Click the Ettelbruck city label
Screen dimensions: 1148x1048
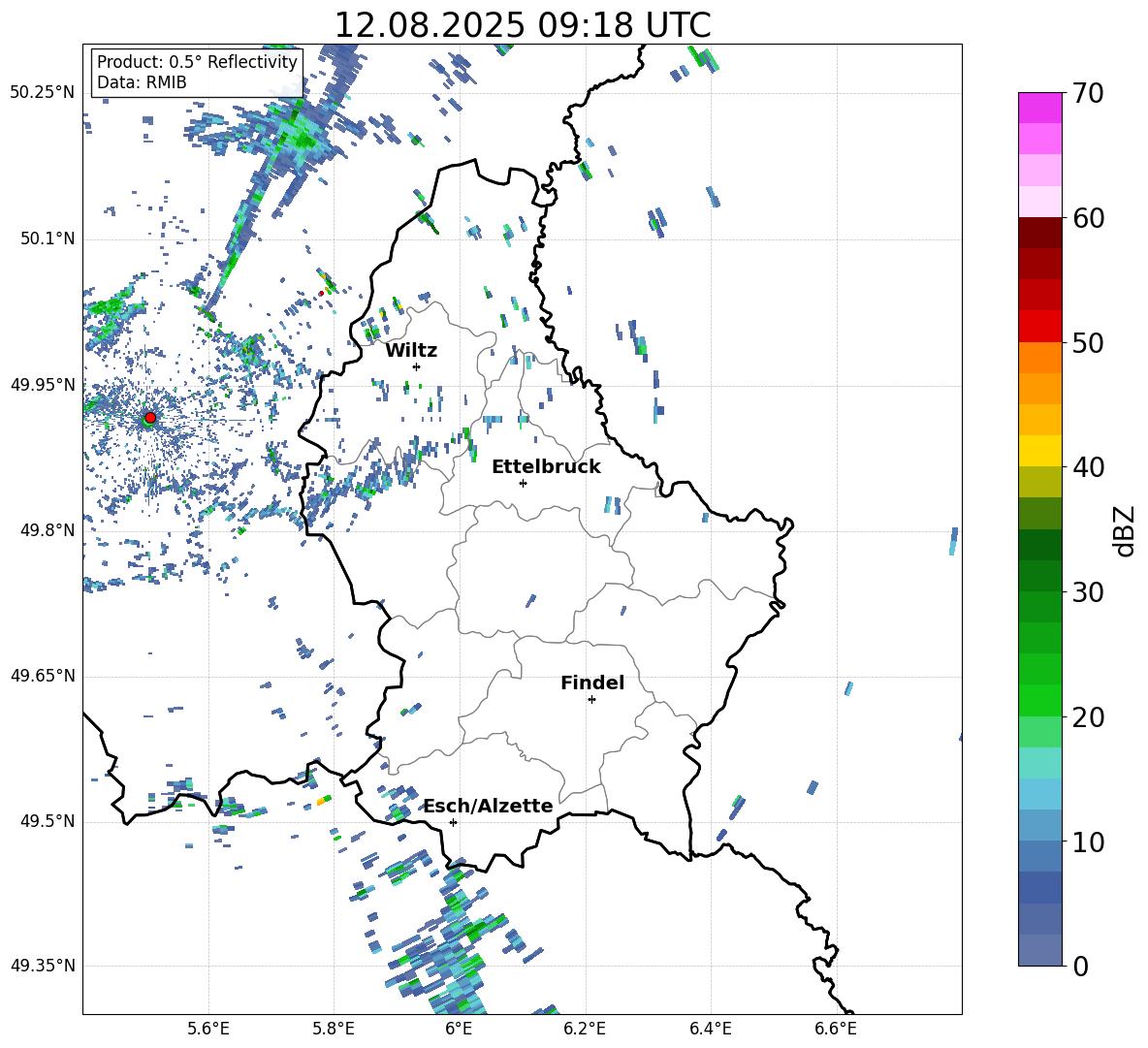tap(546, 467)
